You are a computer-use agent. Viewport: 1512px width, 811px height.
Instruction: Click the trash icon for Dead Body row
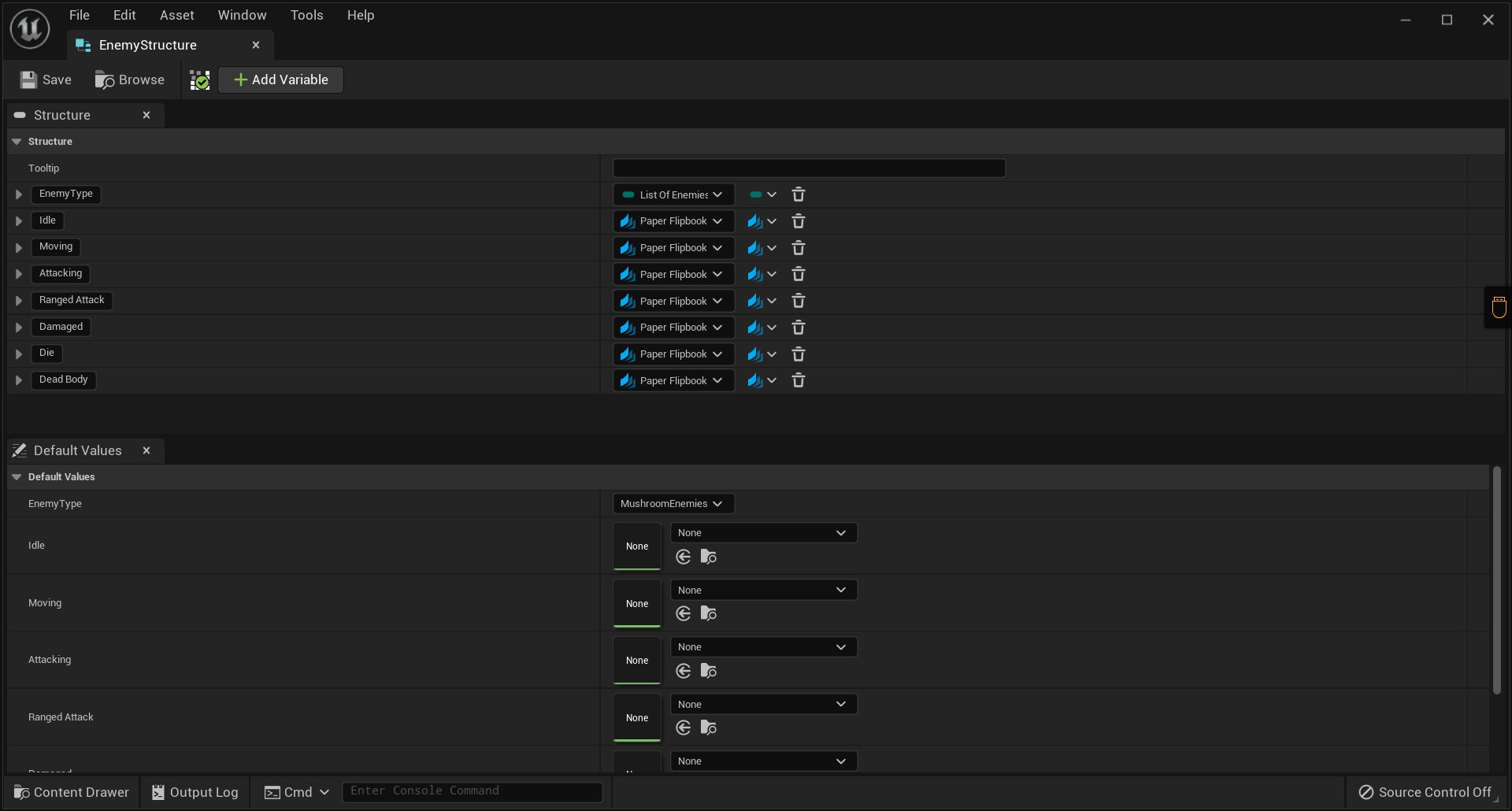pyautogui.click(x=798, y=381)
